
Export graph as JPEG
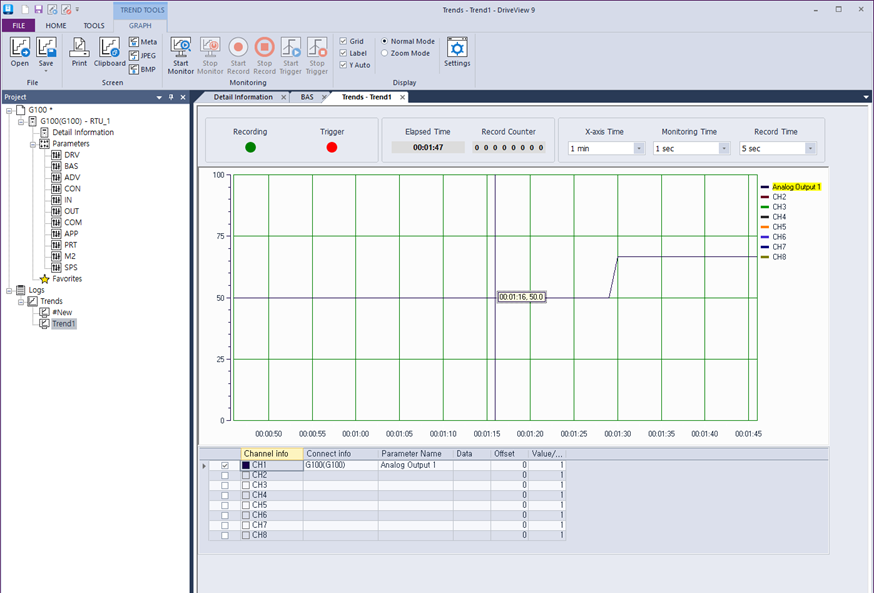tap(143, 56)
